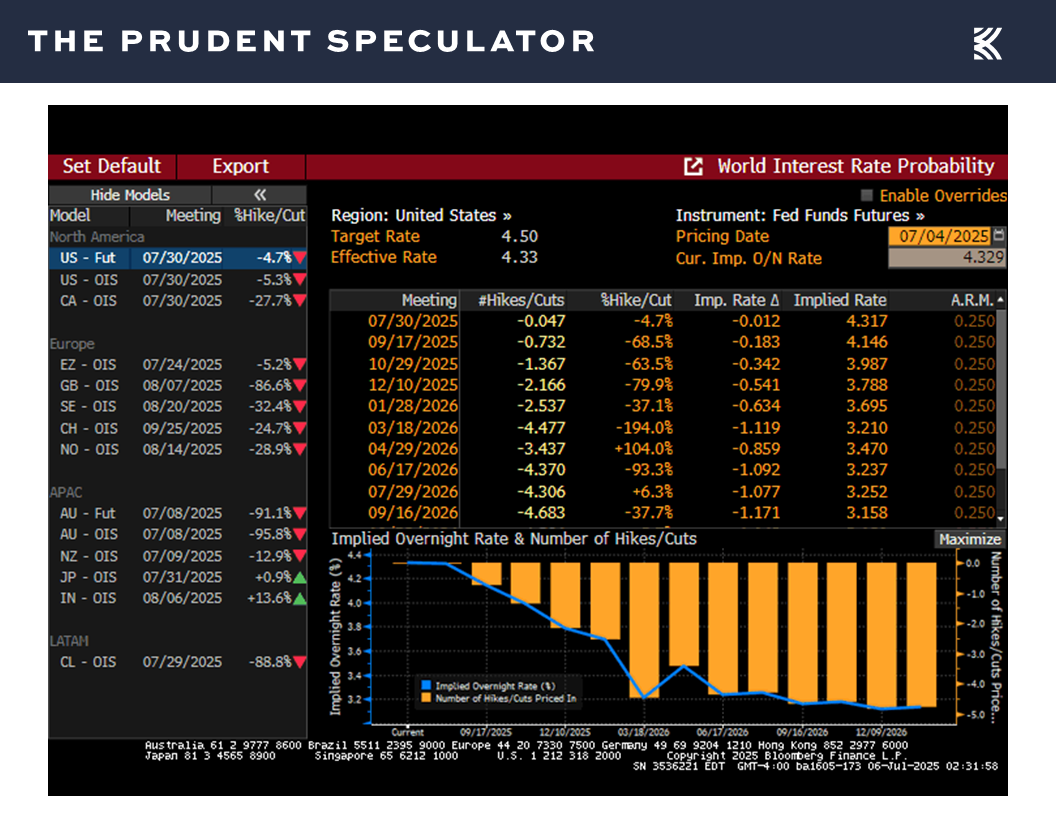Click Hide Models

(x=130, y=195)
